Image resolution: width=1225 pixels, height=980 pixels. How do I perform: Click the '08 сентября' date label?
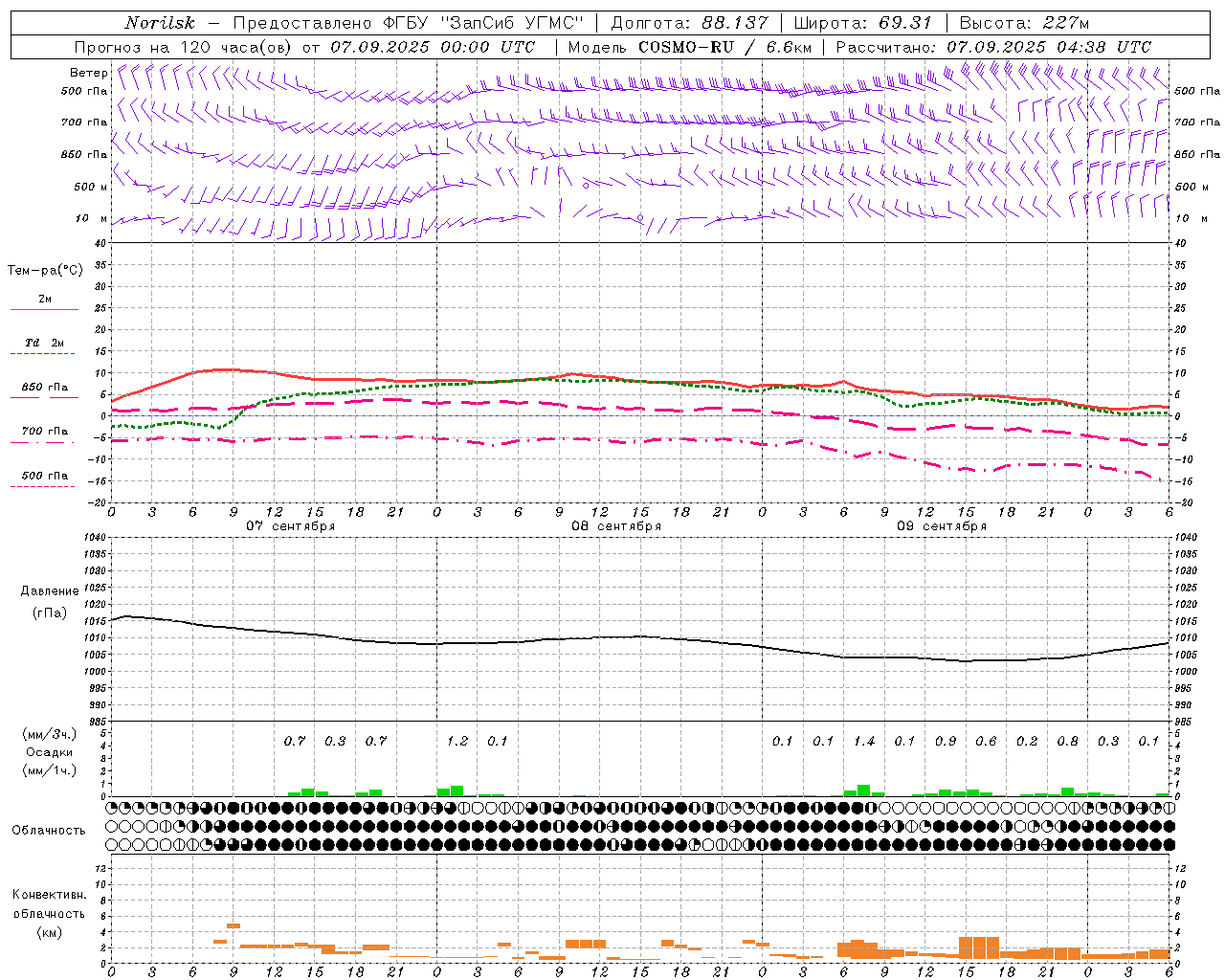616,526
